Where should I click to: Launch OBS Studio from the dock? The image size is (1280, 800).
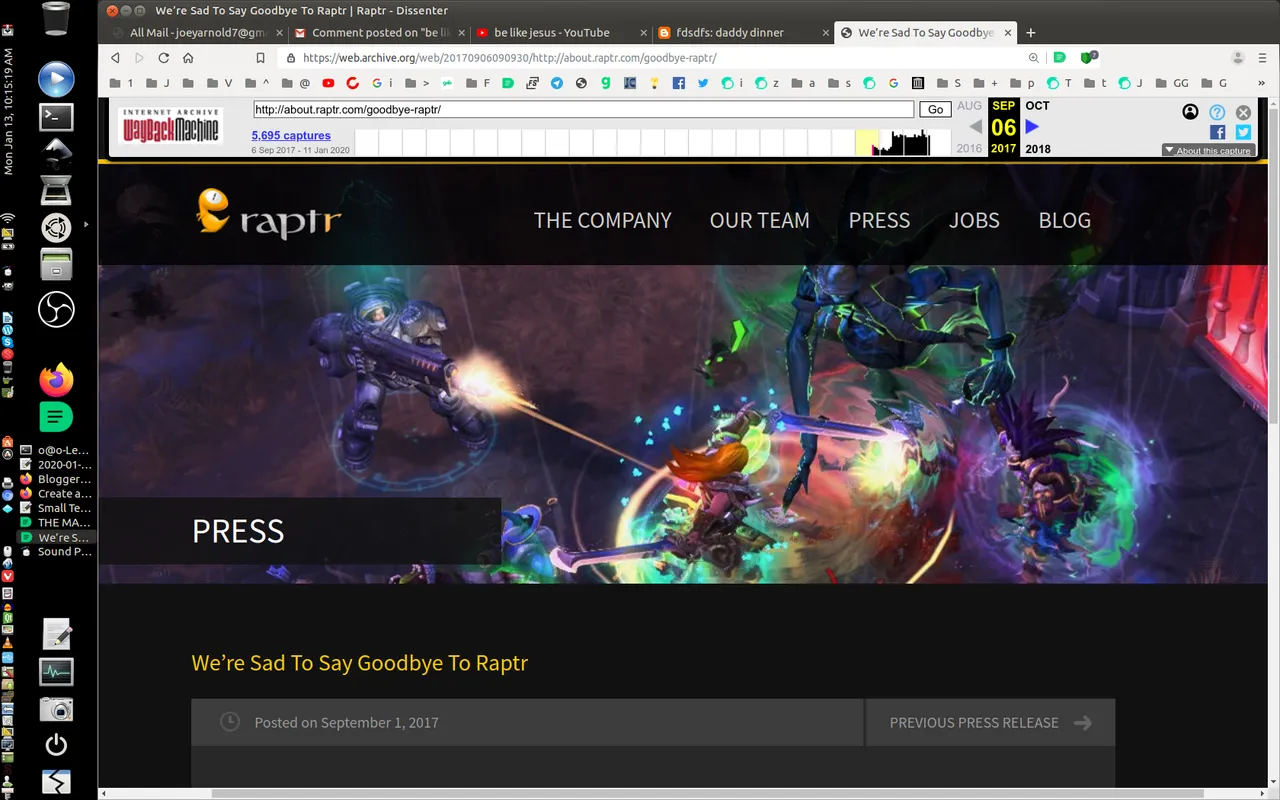pos(57,309)
